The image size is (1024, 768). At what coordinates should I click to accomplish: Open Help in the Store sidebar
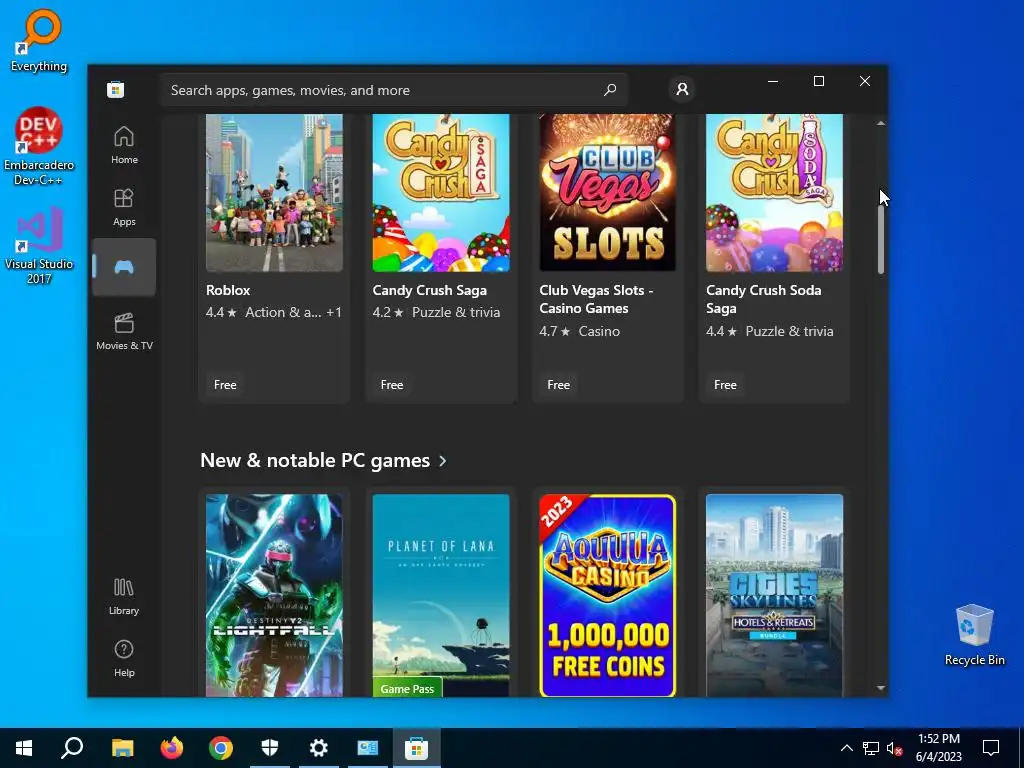click(124, 658)
